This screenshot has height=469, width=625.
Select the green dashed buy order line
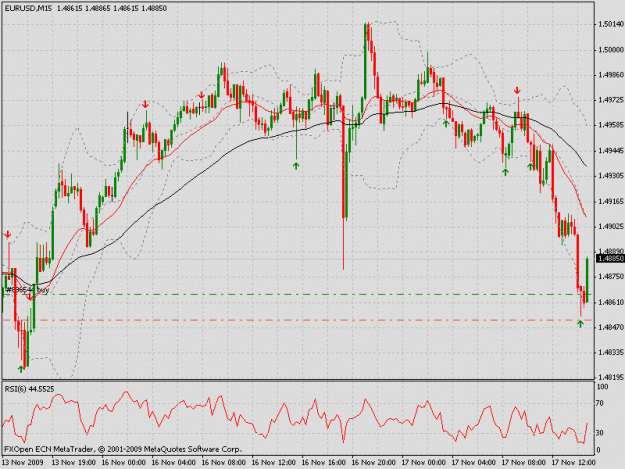click(297, 295)
